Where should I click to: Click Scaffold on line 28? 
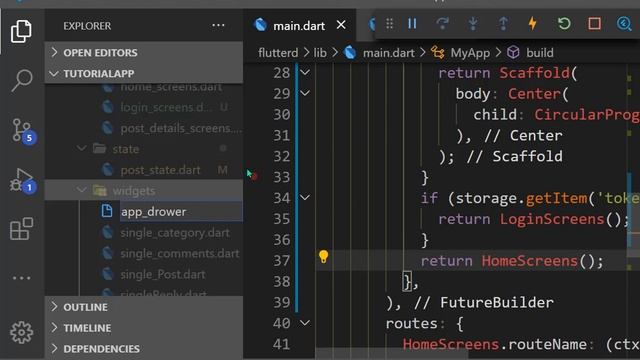coord(534,73)
